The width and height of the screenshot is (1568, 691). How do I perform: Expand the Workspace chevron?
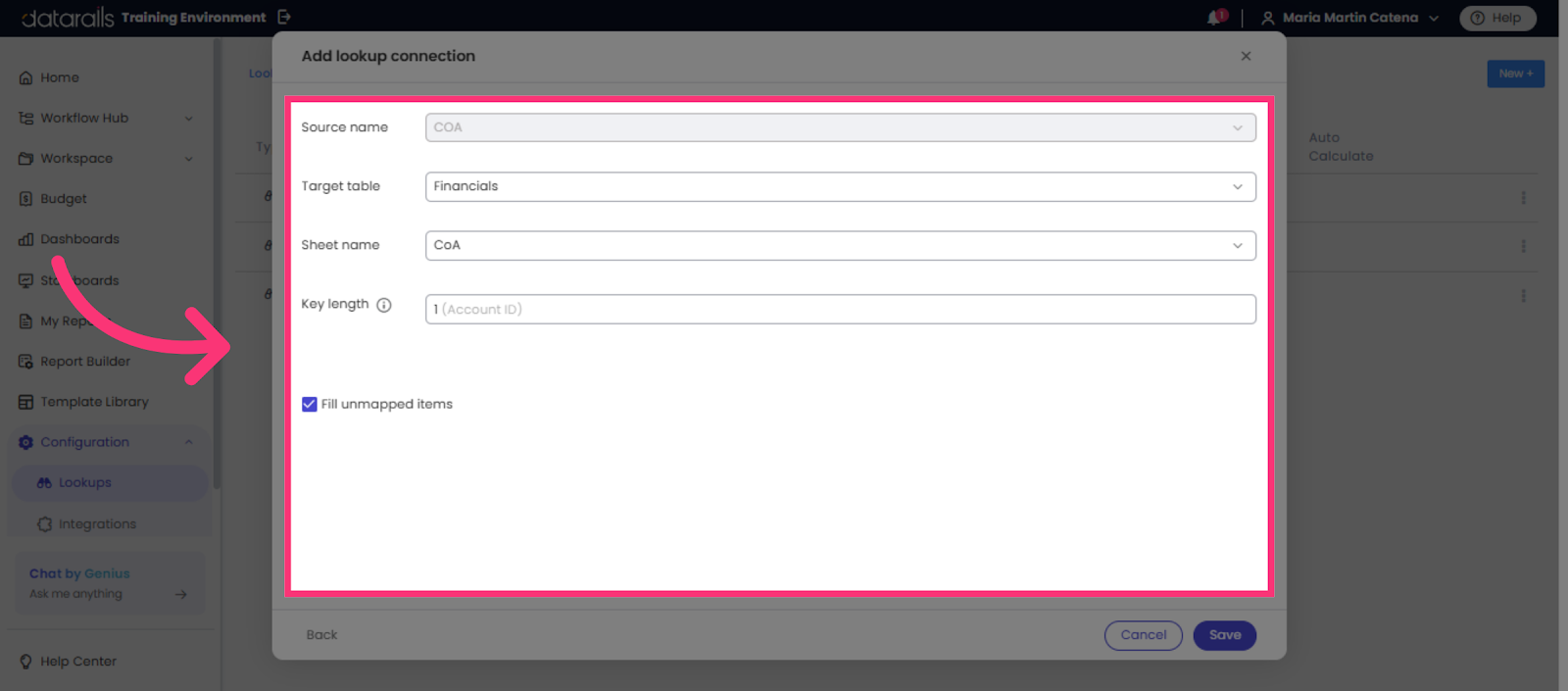(x=189, y=159)
